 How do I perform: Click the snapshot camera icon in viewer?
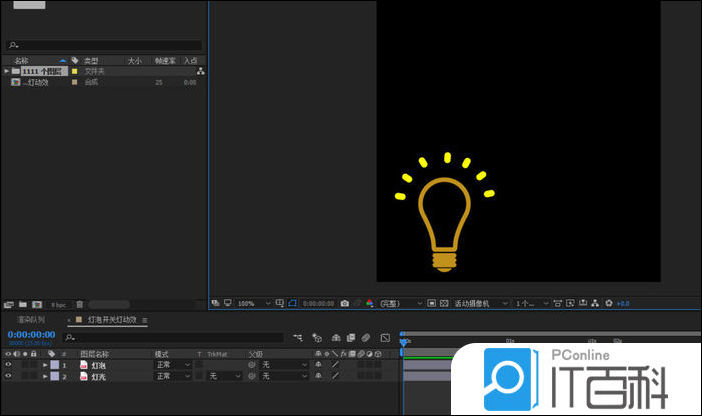345,303
